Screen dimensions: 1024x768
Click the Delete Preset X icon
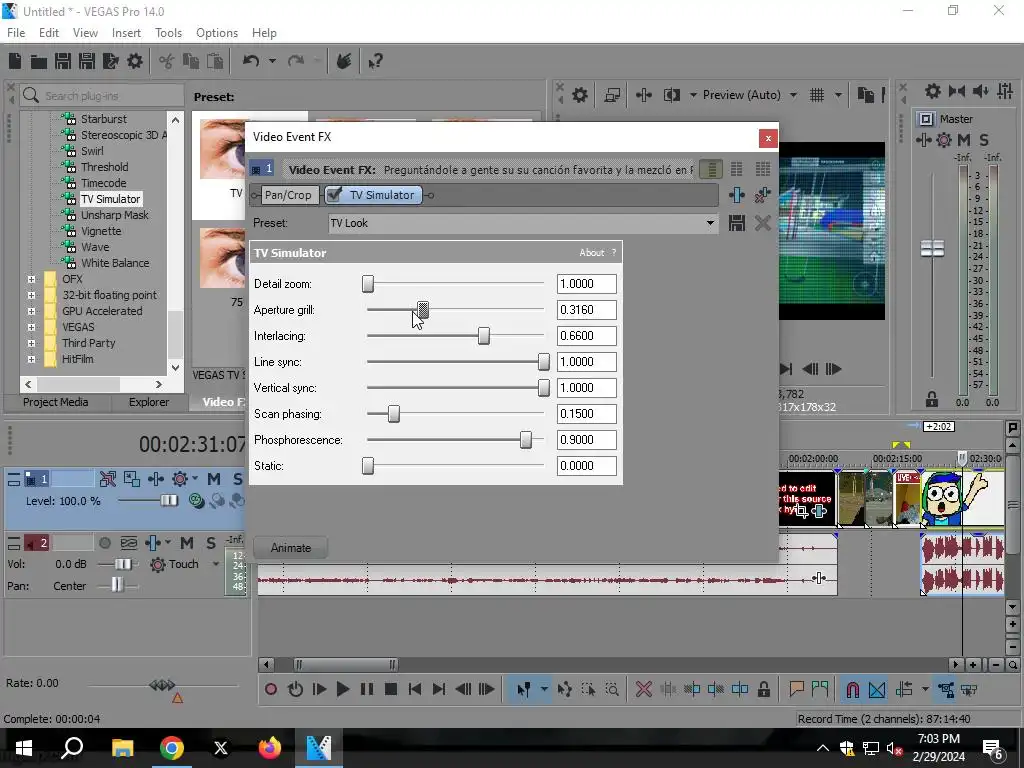click(x=762, y=223)
